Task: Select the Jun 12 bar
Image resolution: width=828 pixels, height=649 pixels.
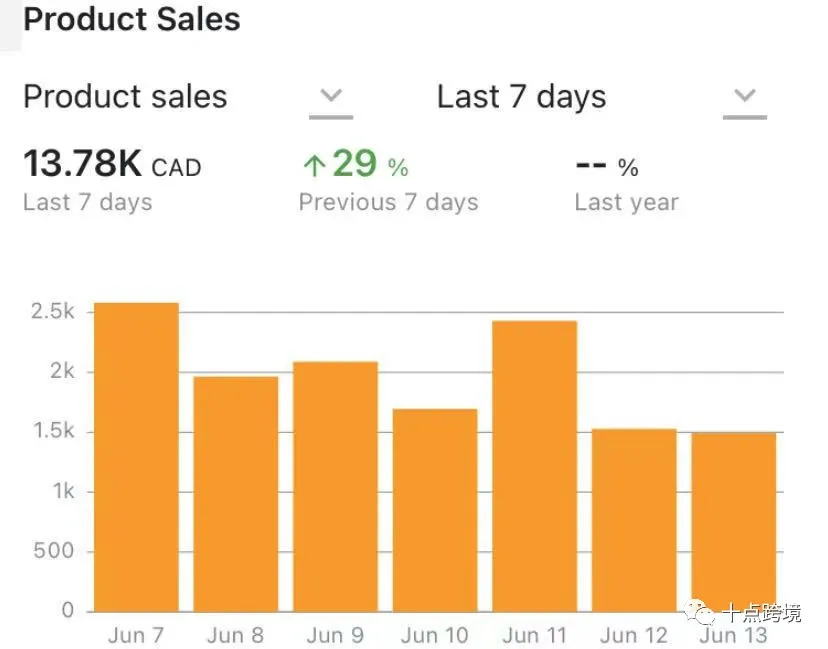Action: [x=634, y=521]
